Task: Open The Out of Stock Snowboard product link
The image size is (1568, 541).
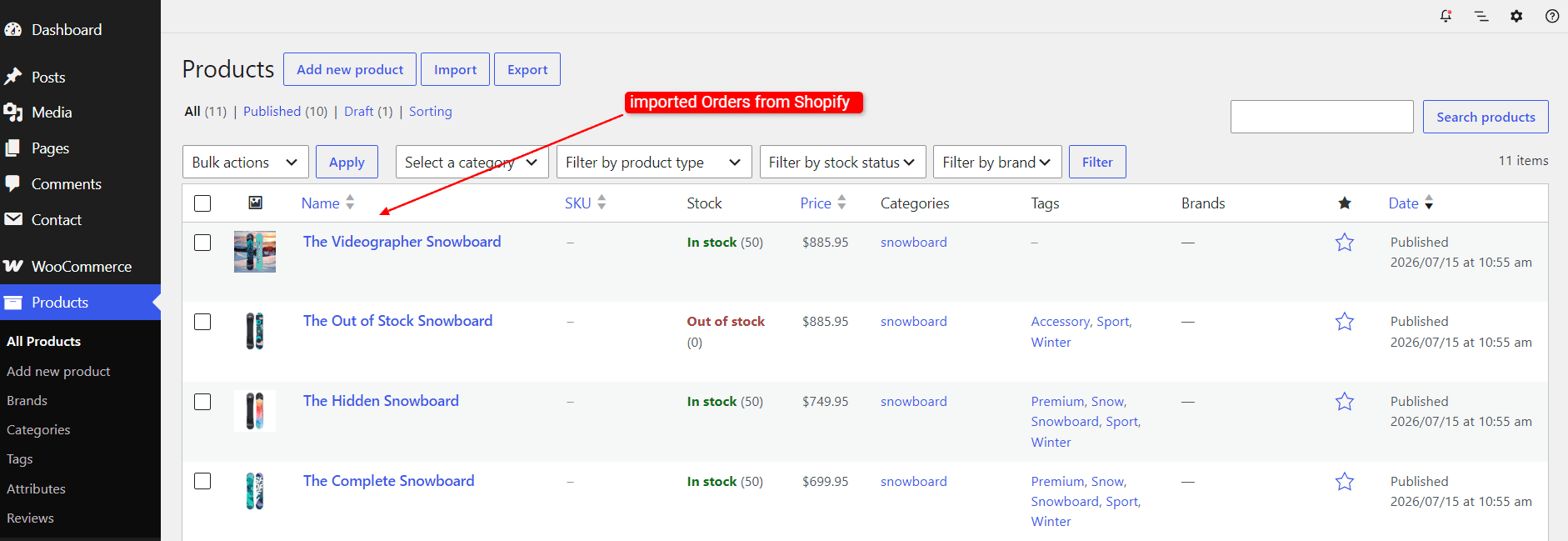Action: point(397,321)
